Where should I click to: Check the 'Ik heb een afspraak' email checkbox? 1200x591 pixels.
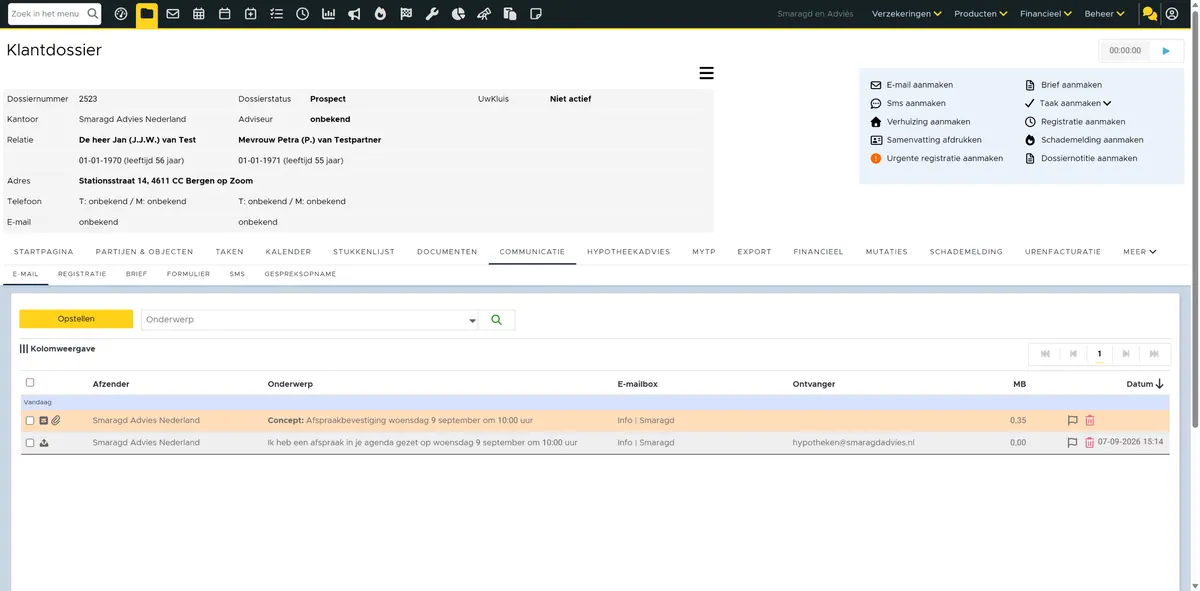pos(30,443)
